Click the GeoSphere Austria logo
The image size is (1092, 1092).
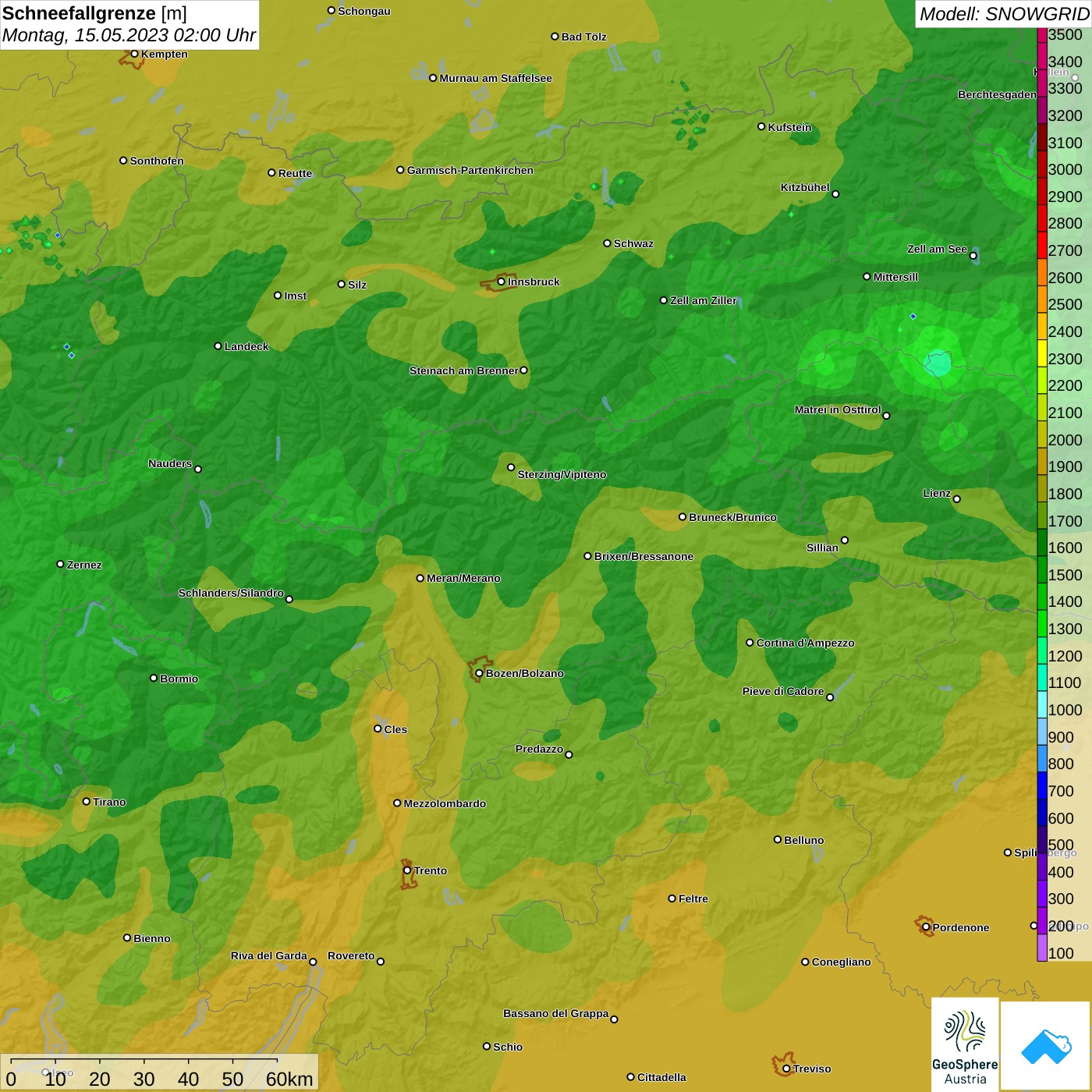coord(965,1044)
